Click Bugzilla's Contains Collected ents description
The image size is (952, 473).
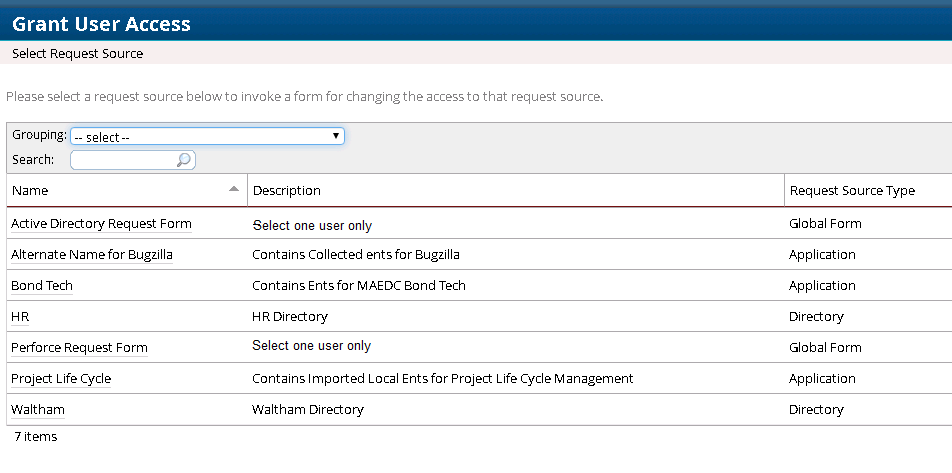tap(356, 255)
